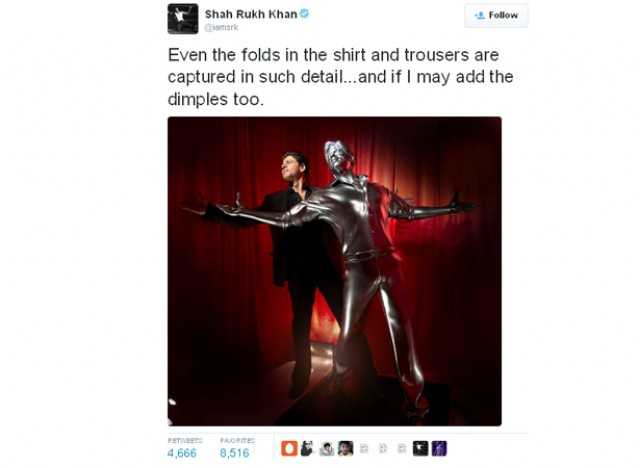Click the tweet text about folds
The height and width of the screenshot is (468, 640).
340,77
